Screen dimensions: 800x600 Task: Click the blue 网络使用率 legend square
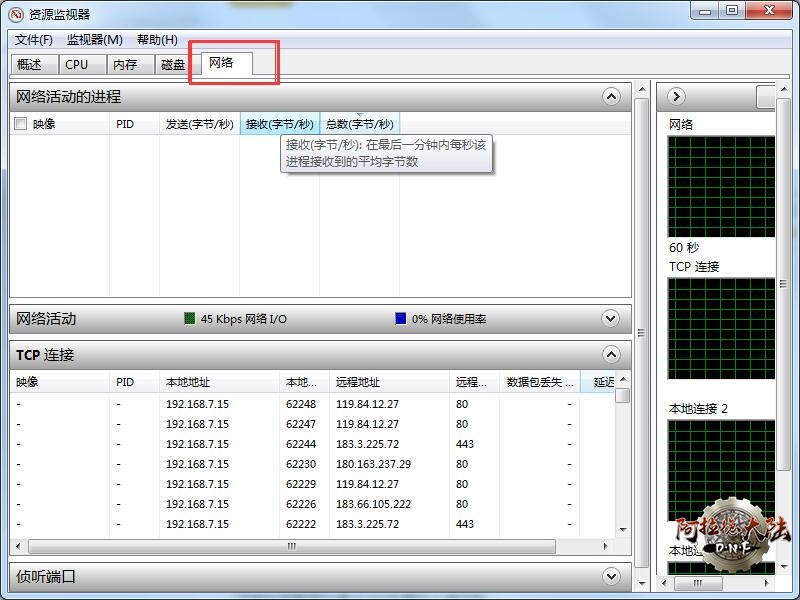[x=401, y=319]
